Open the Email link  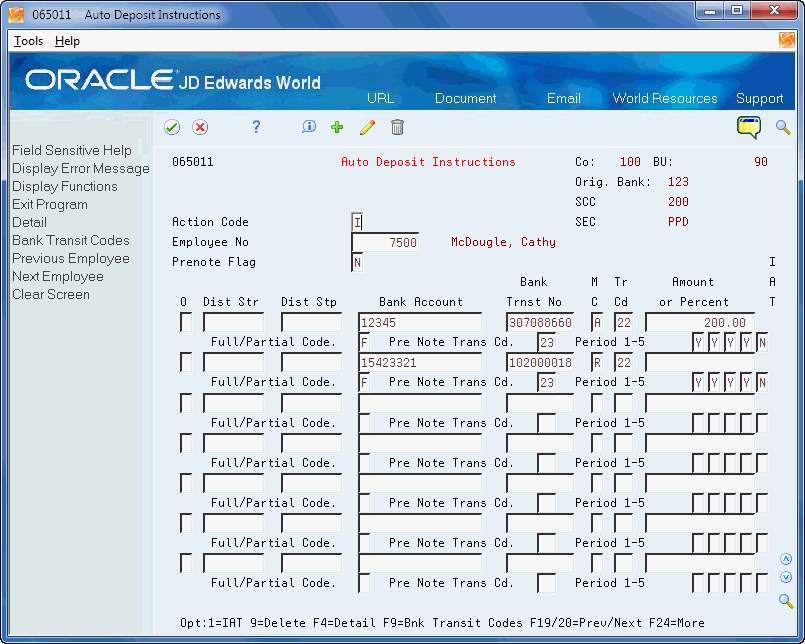click(x=564, y=98)
